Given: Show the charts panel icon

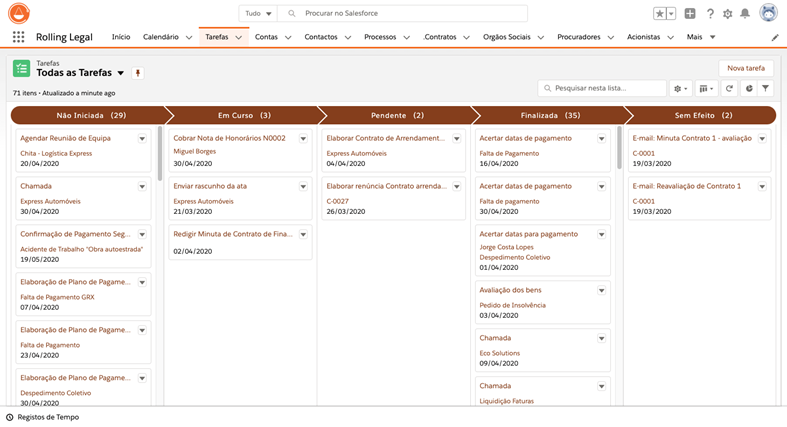Looking at the screenshot, I should [749, 89].
